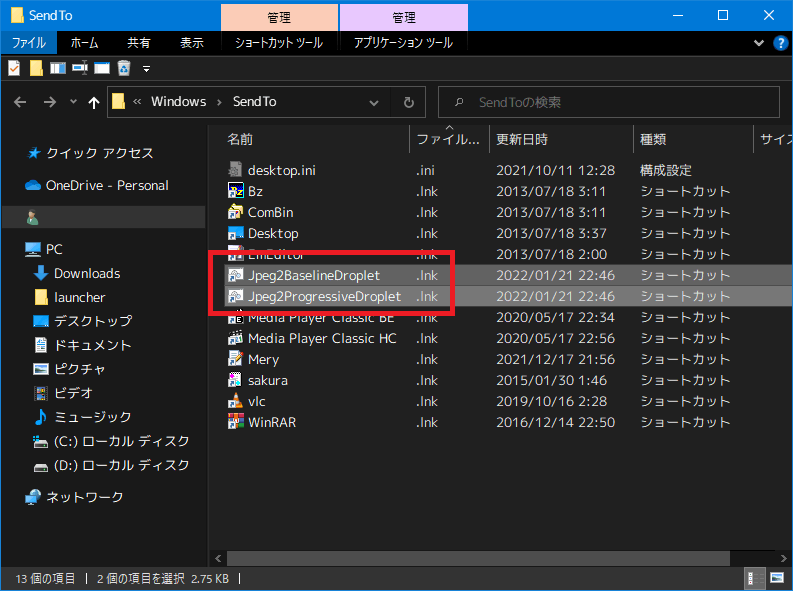Switch to the 表示 ribbon tab
793x591 pixels.
point(192,43)
